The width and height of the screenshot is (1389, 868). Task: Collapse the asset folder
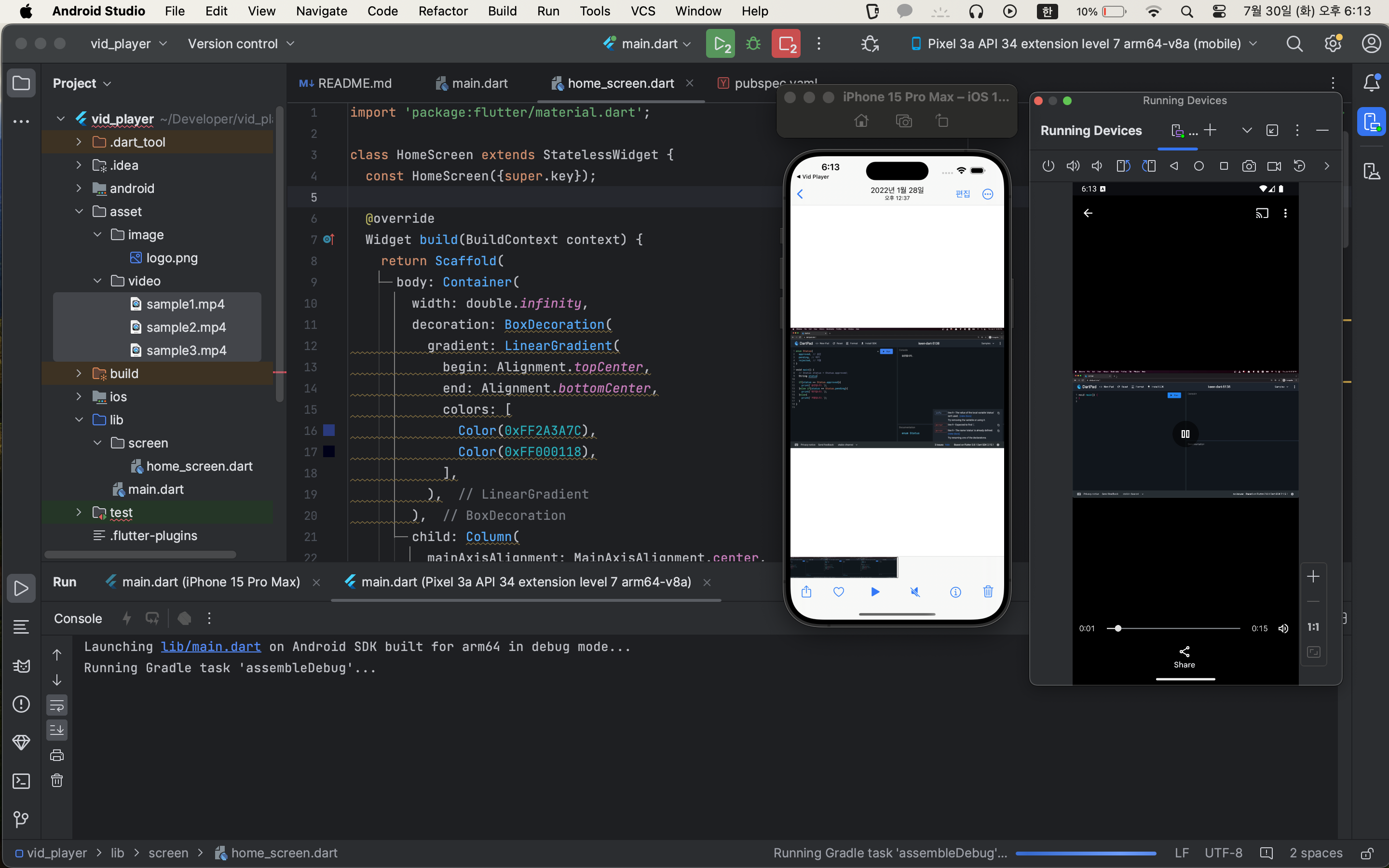79,211
